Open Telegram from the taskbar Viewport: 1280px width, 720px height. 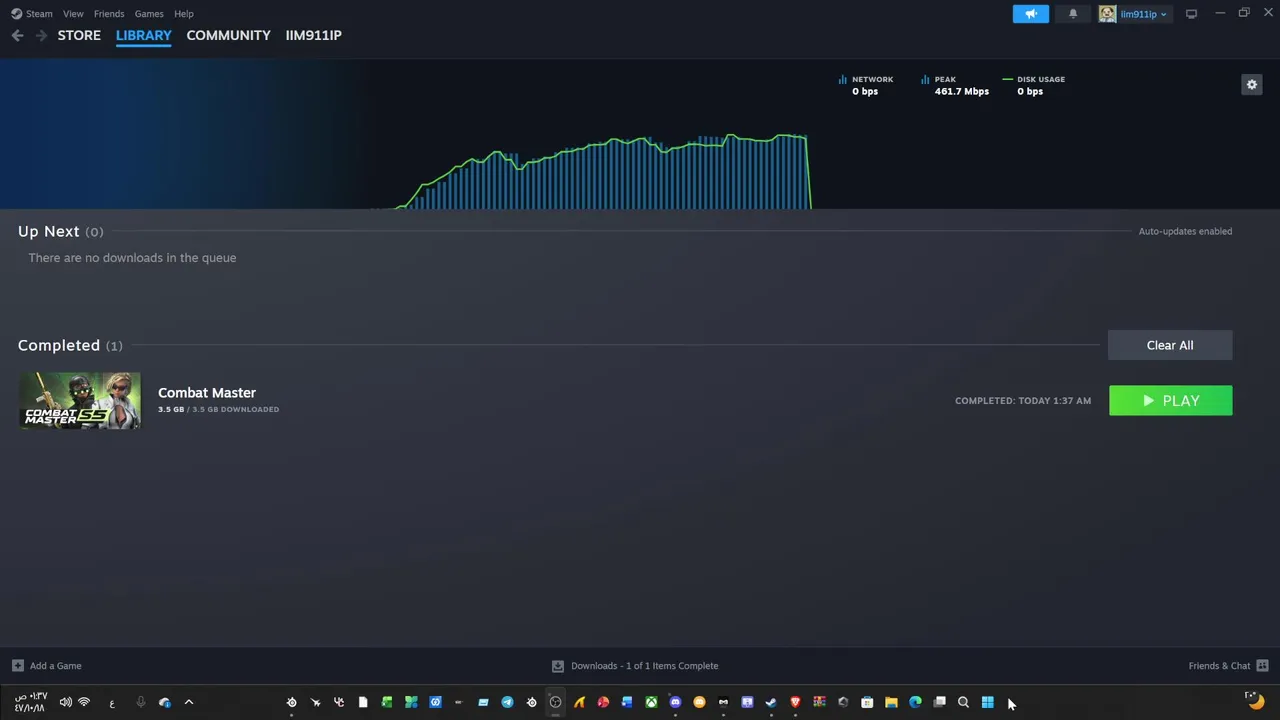tap(507, 702)
